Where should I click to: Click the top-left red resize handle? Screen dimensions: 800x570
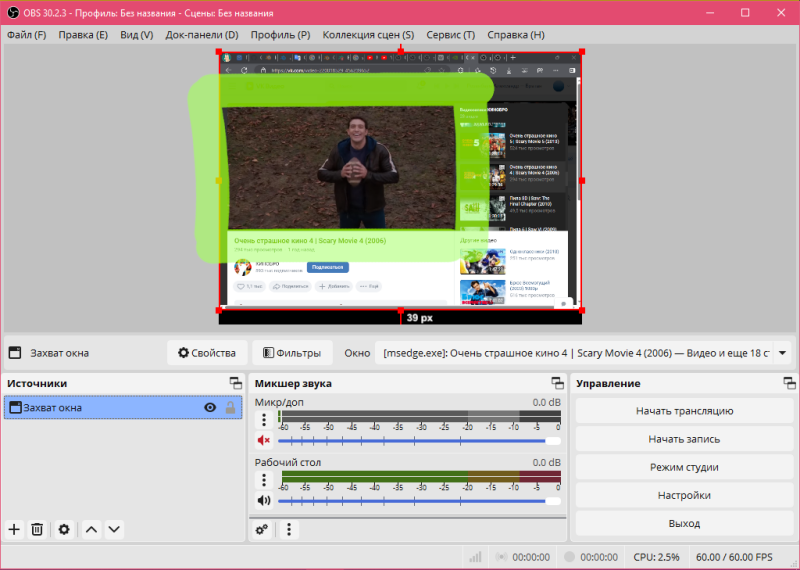point(219,52)
